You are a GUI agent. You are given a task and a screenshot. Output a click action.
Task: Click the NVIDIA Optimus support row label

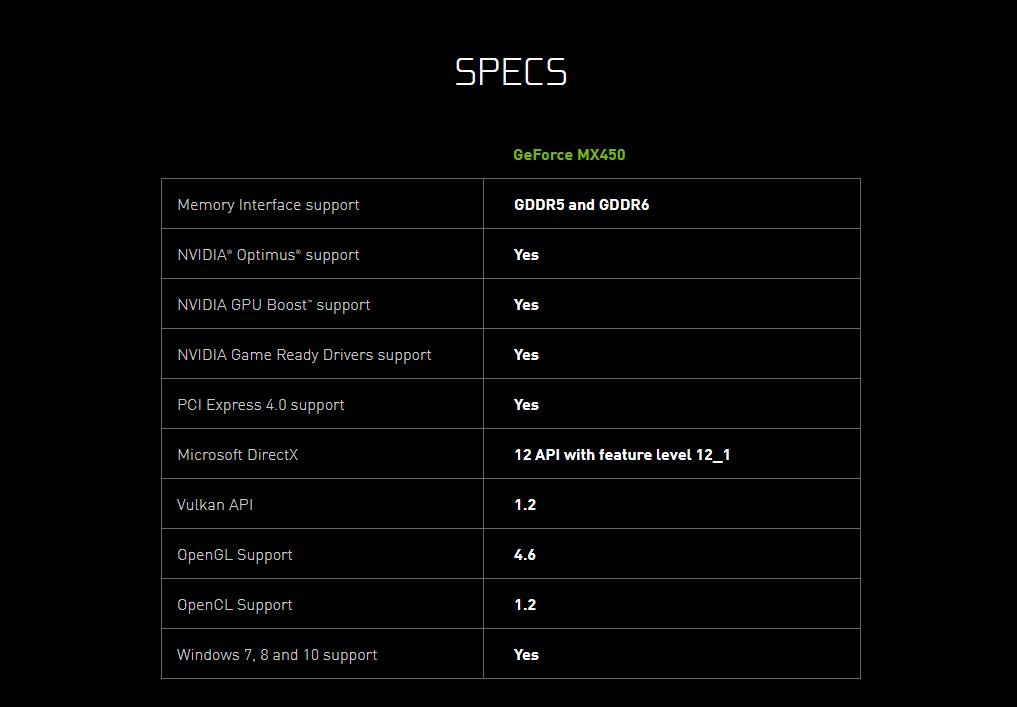(x=268, y=255)
